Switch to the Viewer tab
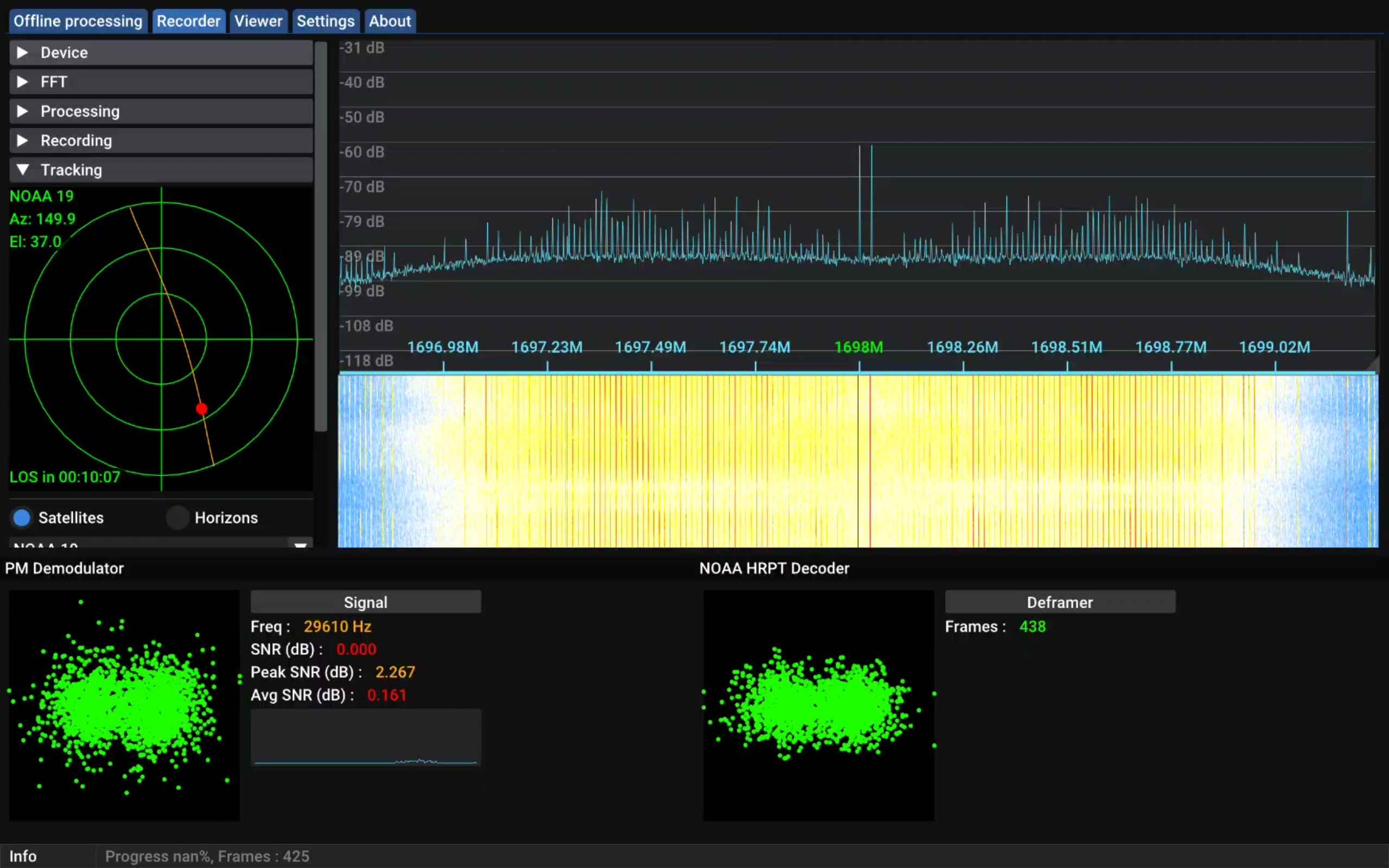Screen dimensions: 1389x868 pyautogui.click(x=258, y=21)
